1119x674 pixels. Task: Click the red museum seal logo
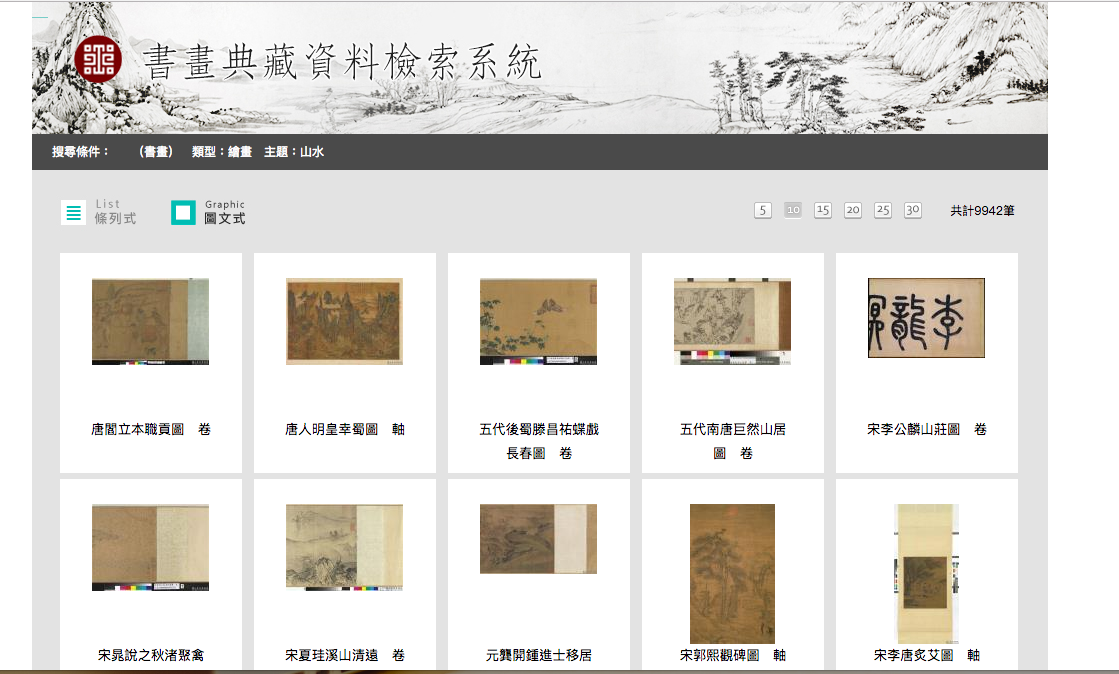[x=98, y=59]
